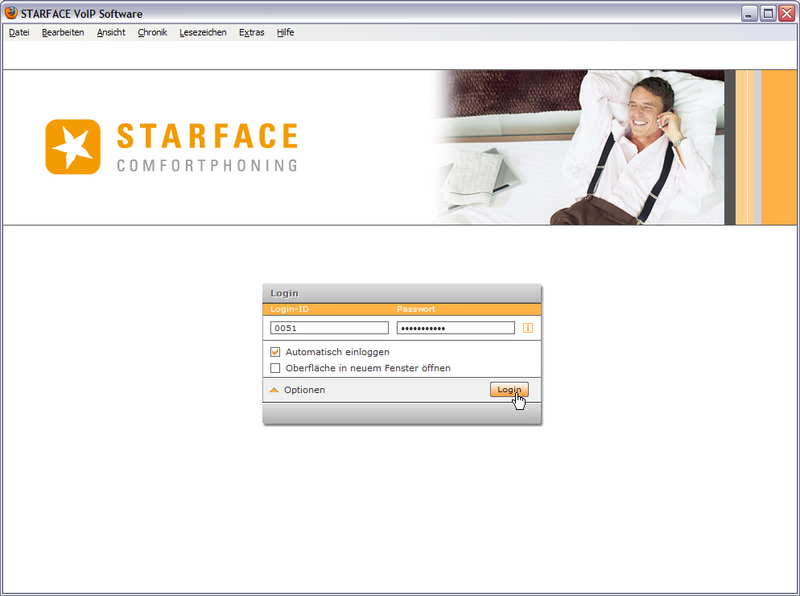
Task: Click the man on phone banner image
Action: pyautogui.click(x=577, y=147)
